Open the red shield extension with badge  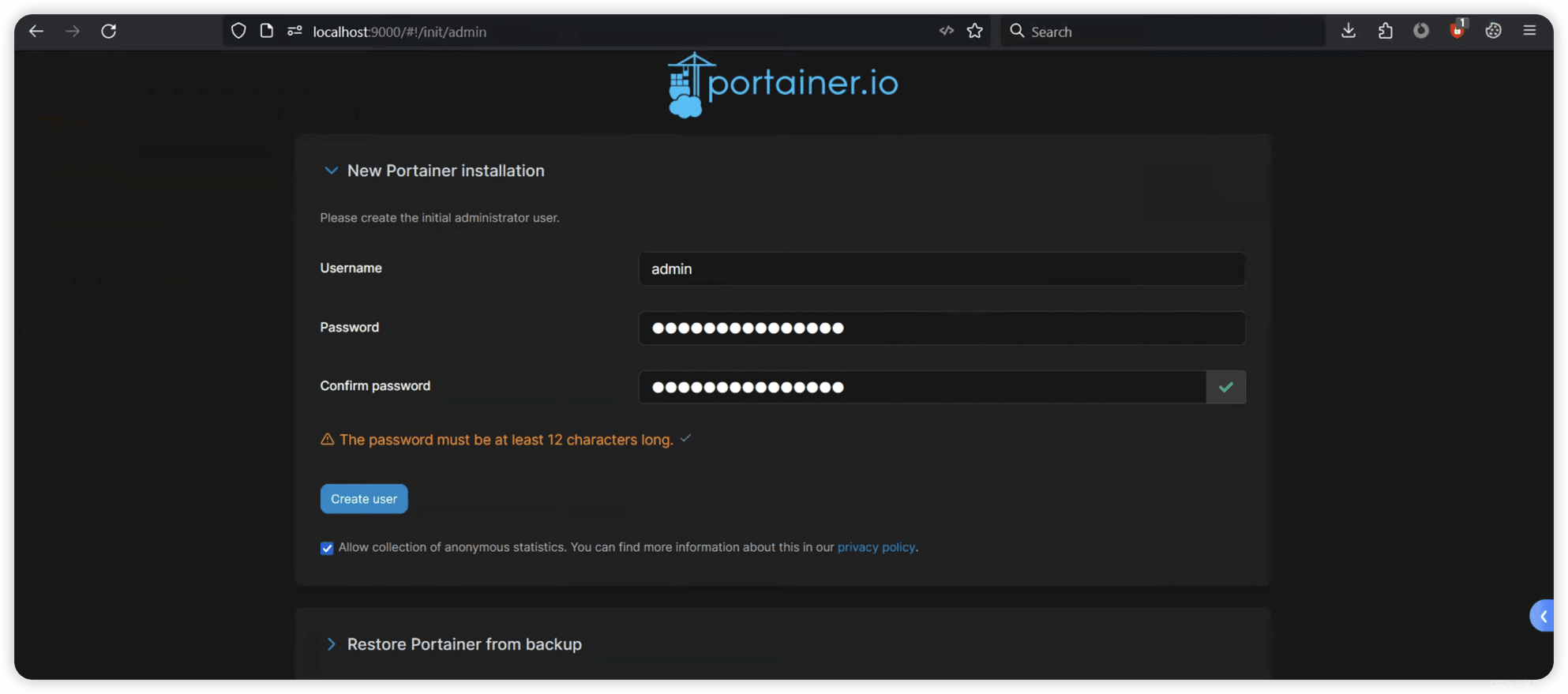[x=1457, y=30]
